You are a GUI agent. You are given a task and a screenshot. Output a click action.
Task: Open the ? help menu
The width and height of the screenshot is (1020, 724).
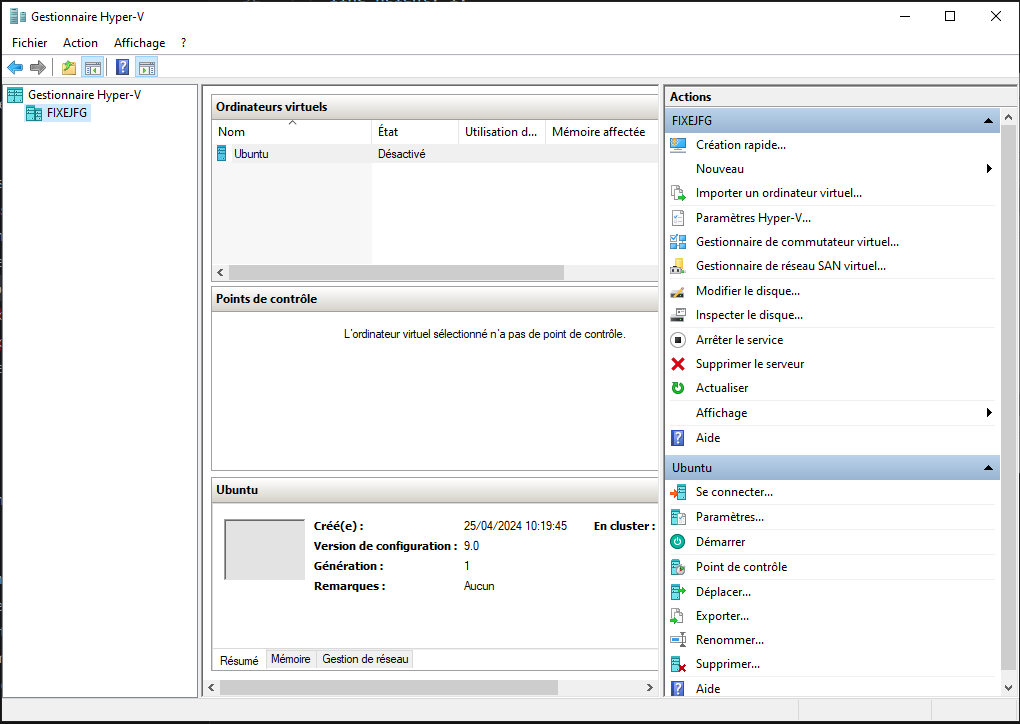coord(183,43)
